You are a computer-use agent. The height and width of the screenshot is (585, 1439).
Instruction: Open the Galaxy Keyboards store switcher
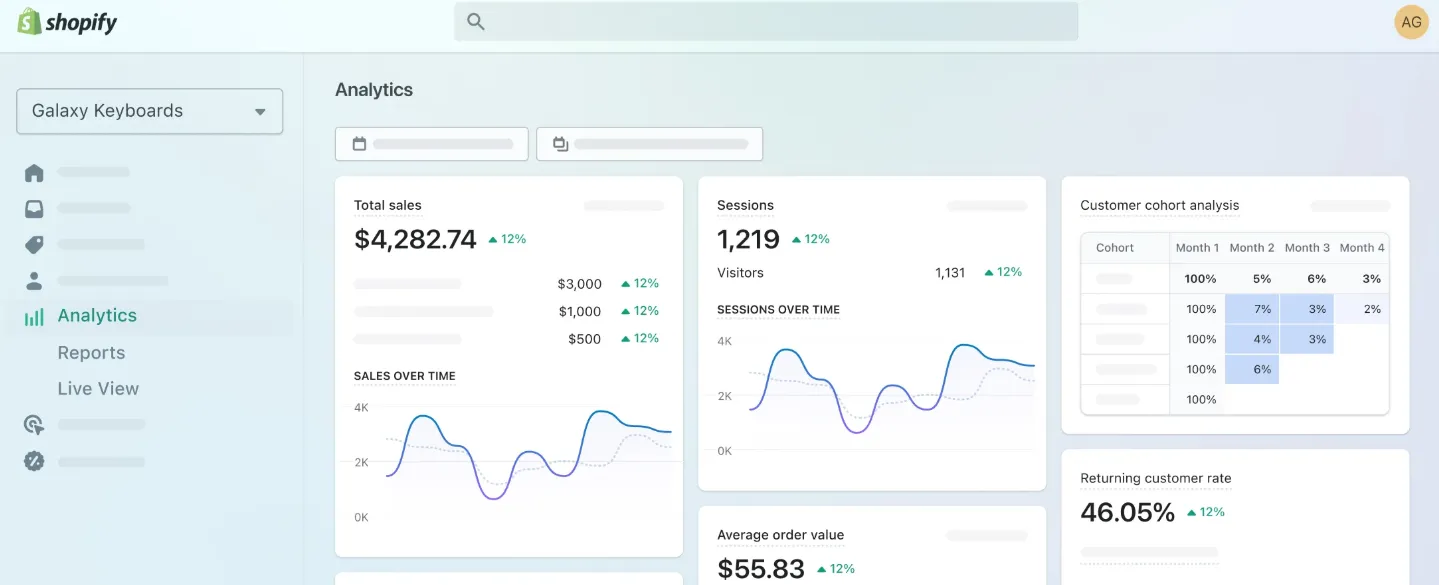pyautogui.click(x=148, y=111)
